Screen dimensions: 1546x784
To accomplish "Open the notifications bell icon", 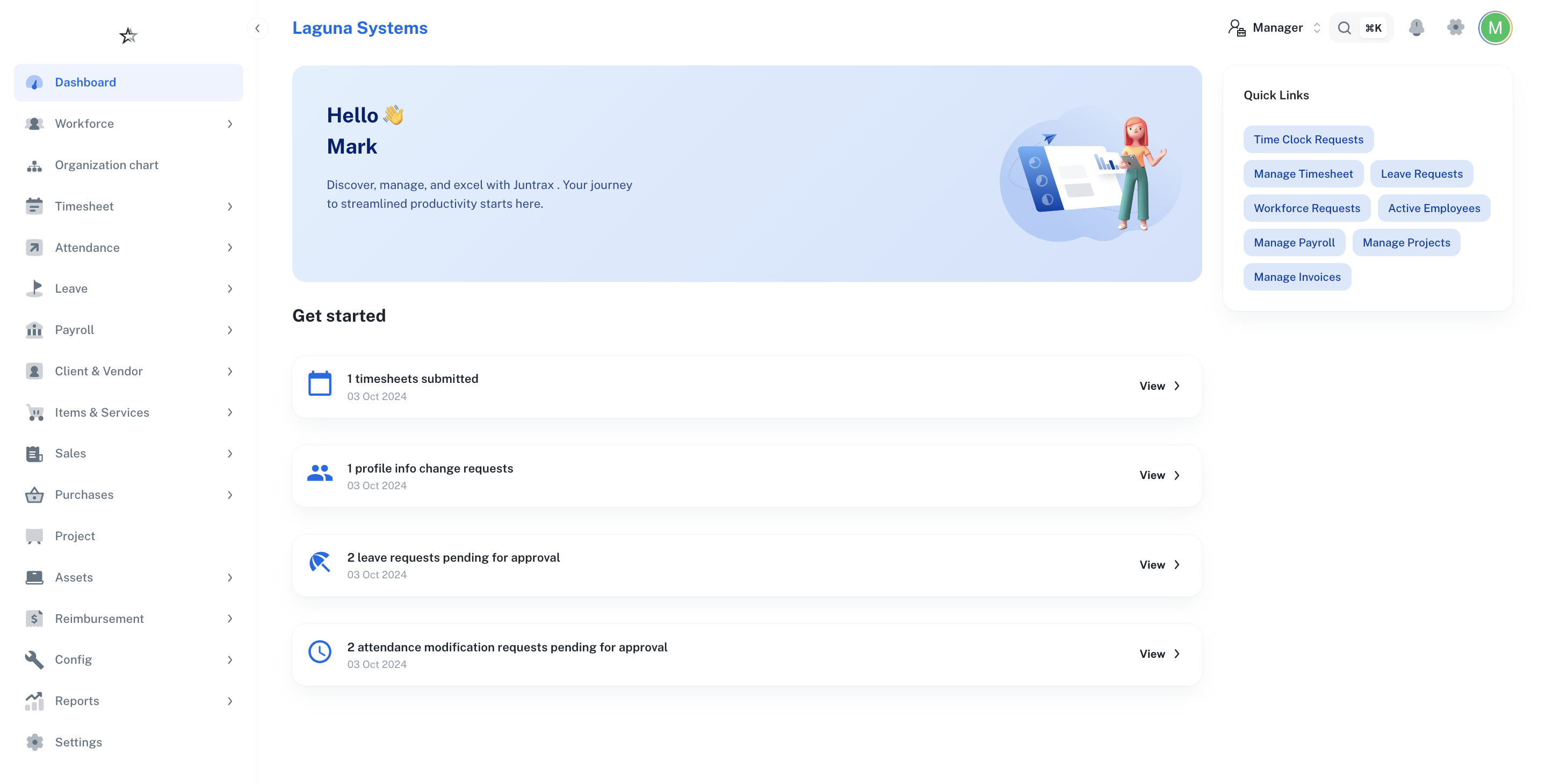I will click(1417, 27).
